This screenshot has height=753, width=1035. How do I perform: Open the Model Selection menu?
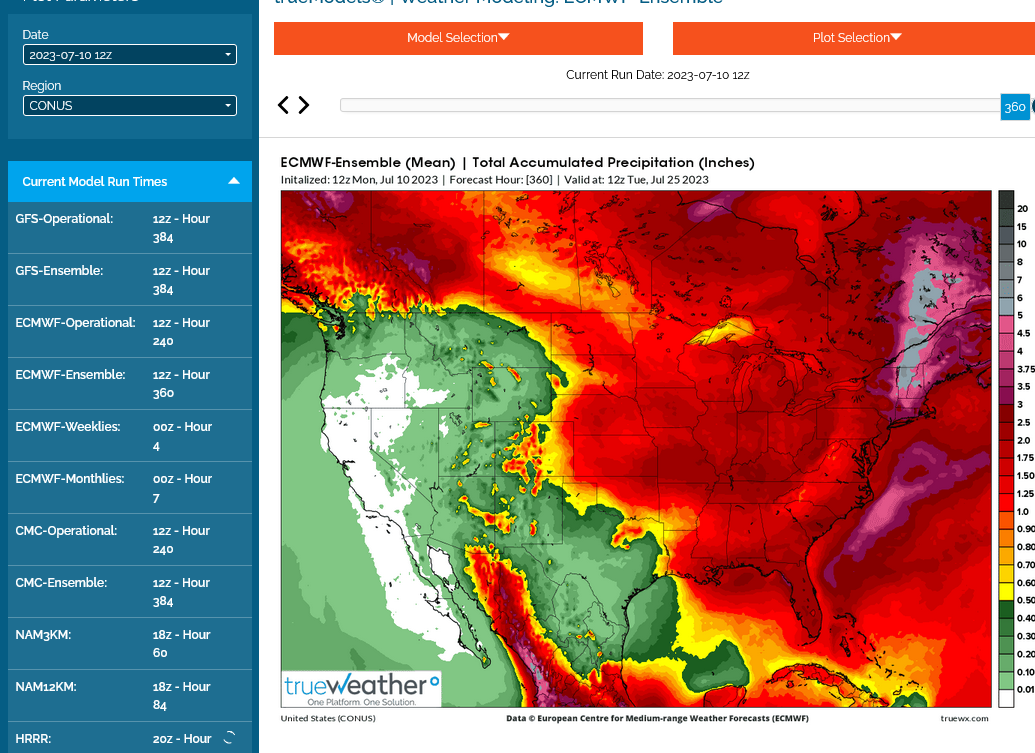[458, 38]
